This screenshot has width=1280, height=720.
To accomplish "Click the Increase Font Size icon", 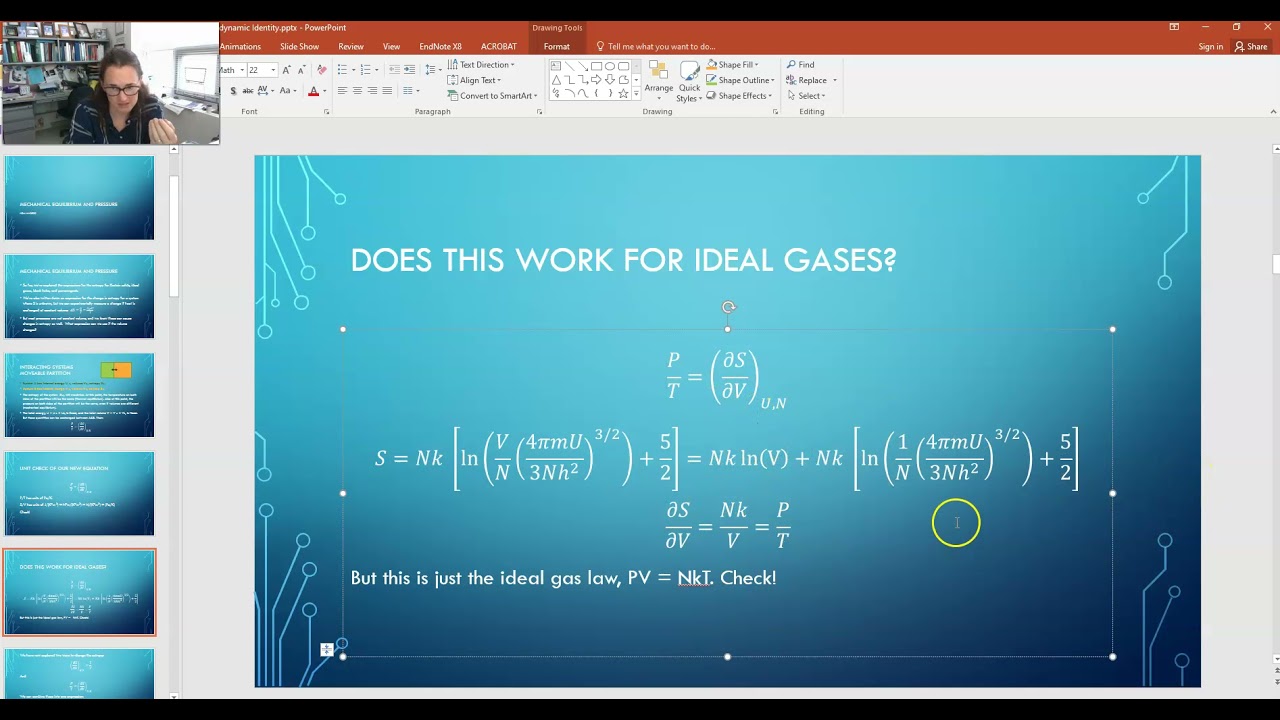I will [286, 70].
